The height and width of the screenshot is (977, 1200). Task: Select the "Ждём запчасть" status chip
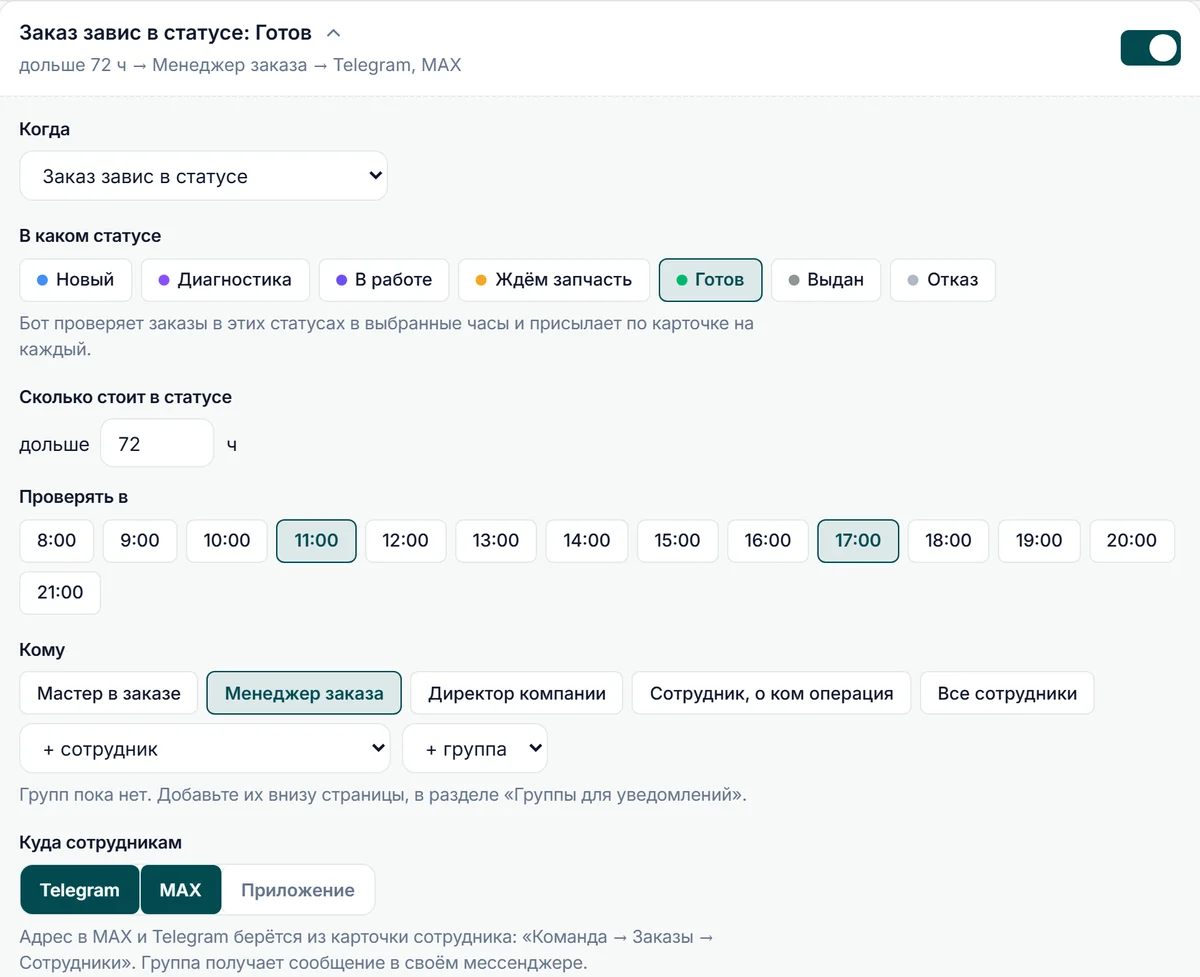point(554,280)
